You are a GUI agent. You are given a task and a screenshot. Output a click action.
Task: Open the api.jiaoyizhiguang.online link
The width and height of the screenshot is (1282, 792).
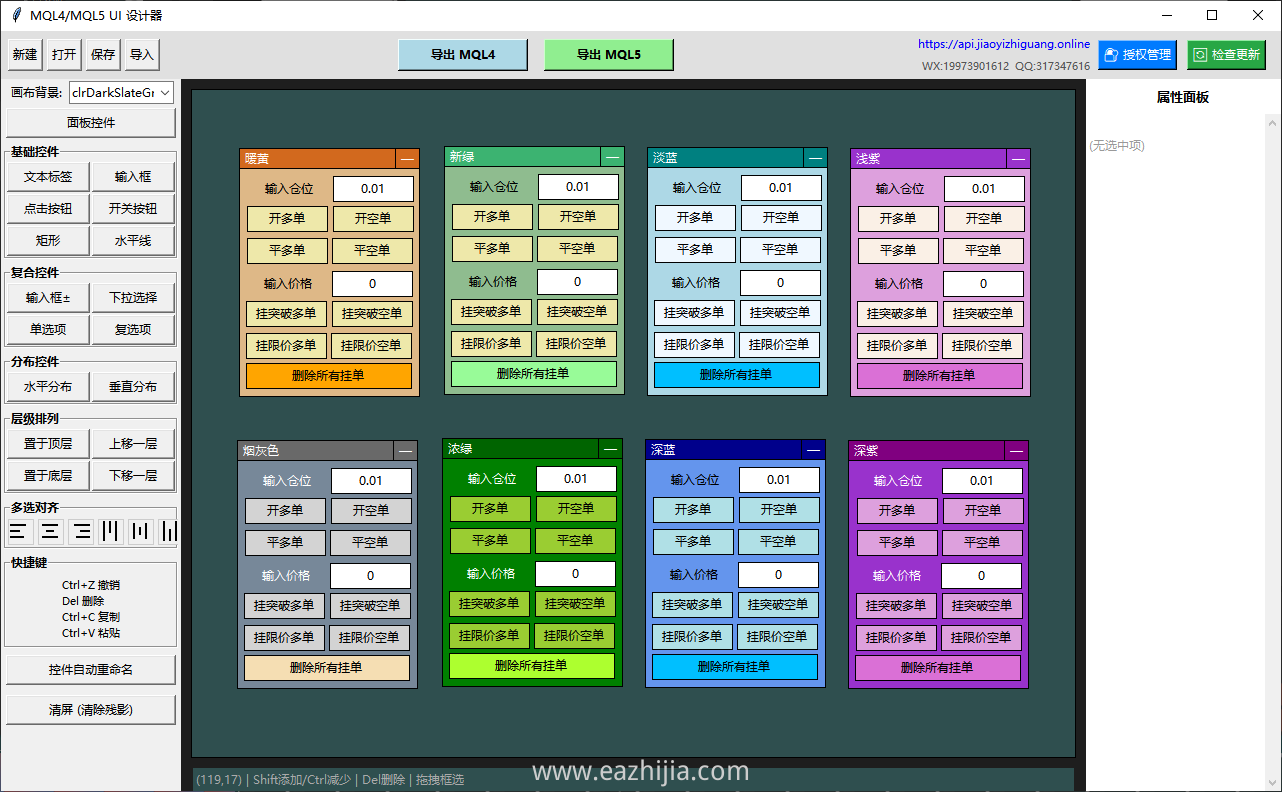(1004, 44)
